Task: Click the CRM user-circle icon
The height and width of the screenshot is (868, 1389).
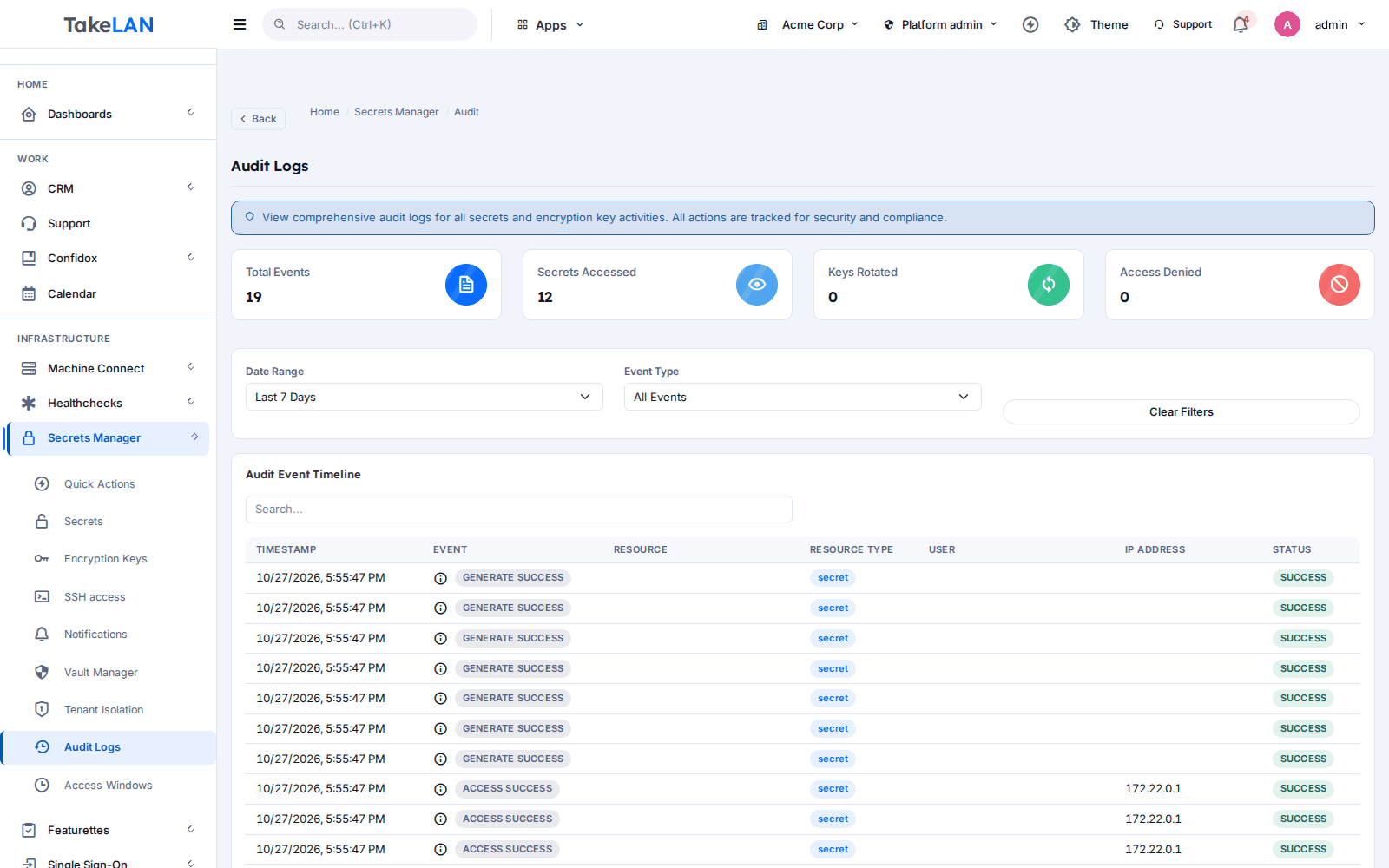Action: coord(29,188)
